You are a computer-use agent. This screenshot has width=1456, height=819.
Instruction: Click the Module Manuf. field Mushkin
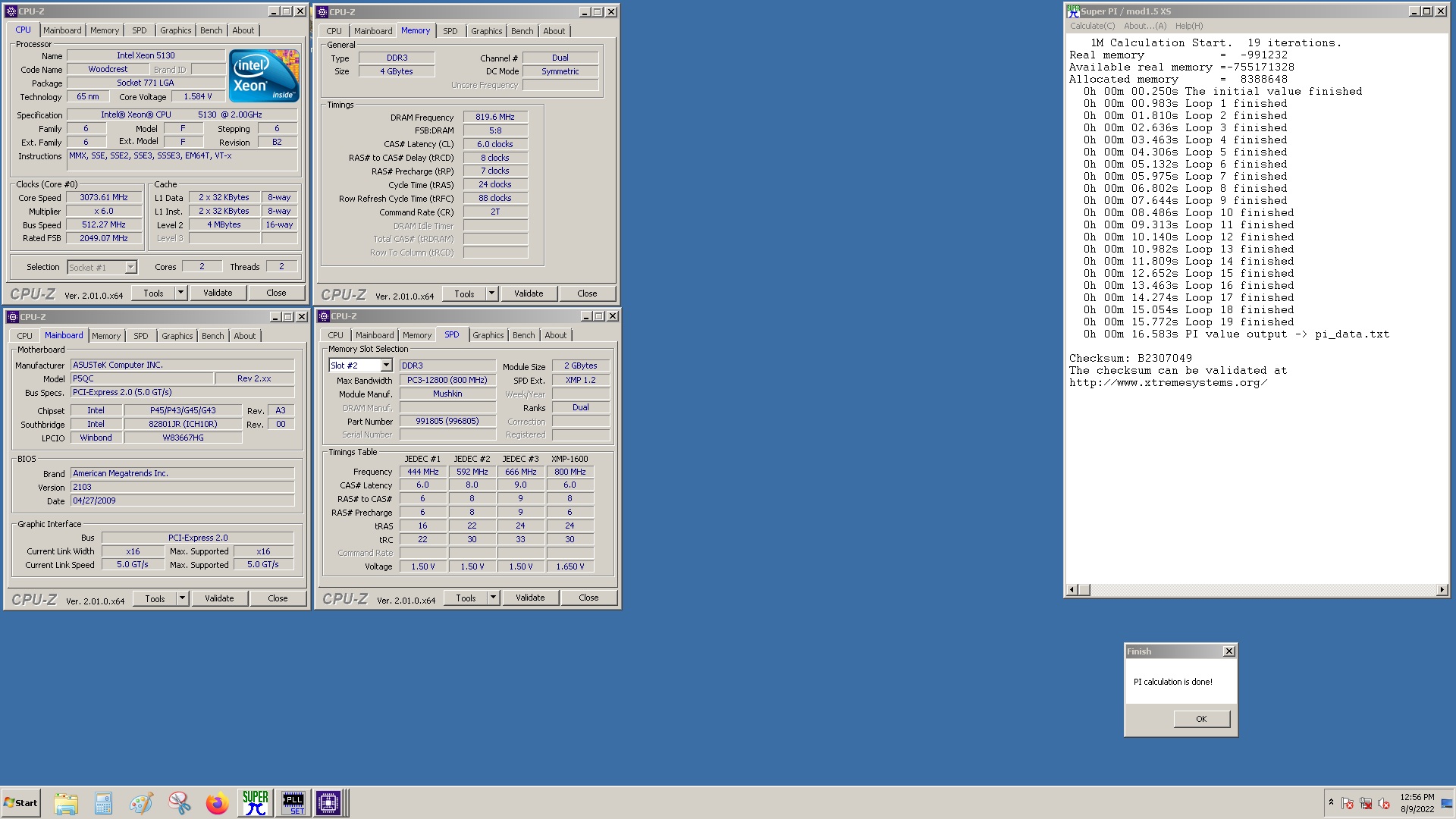tap(447, 394)
